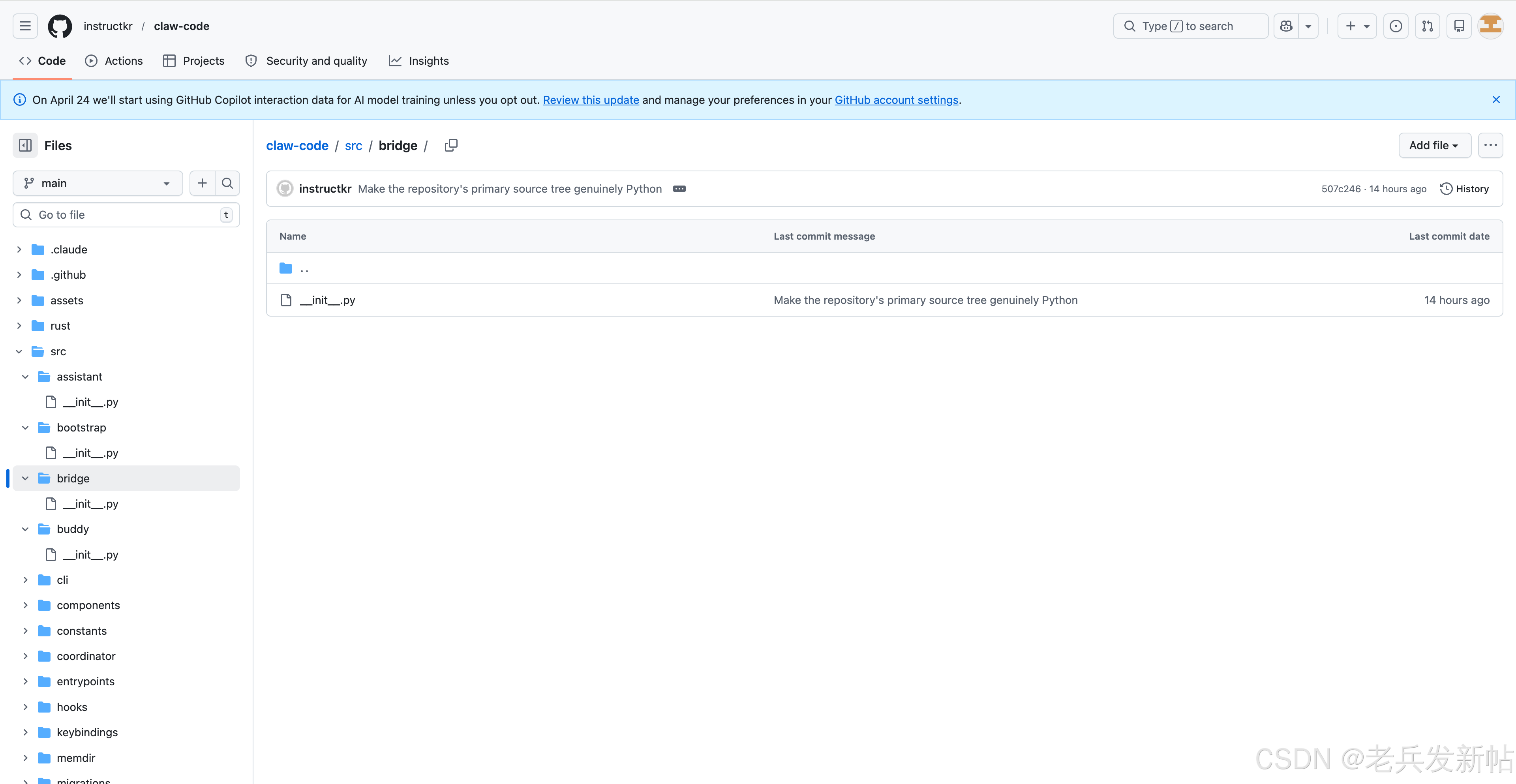Screen dimensions: 1516x784
Task: Open the notifications inbox icon
Action: pos(1458,26)
